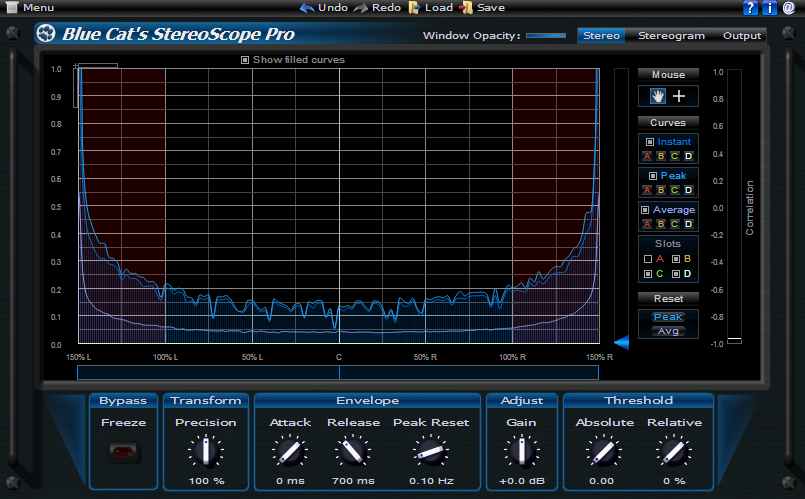805x499 pixels.
Task: Toggle the Show filled curves checkbox
Action: pos(245,60)
